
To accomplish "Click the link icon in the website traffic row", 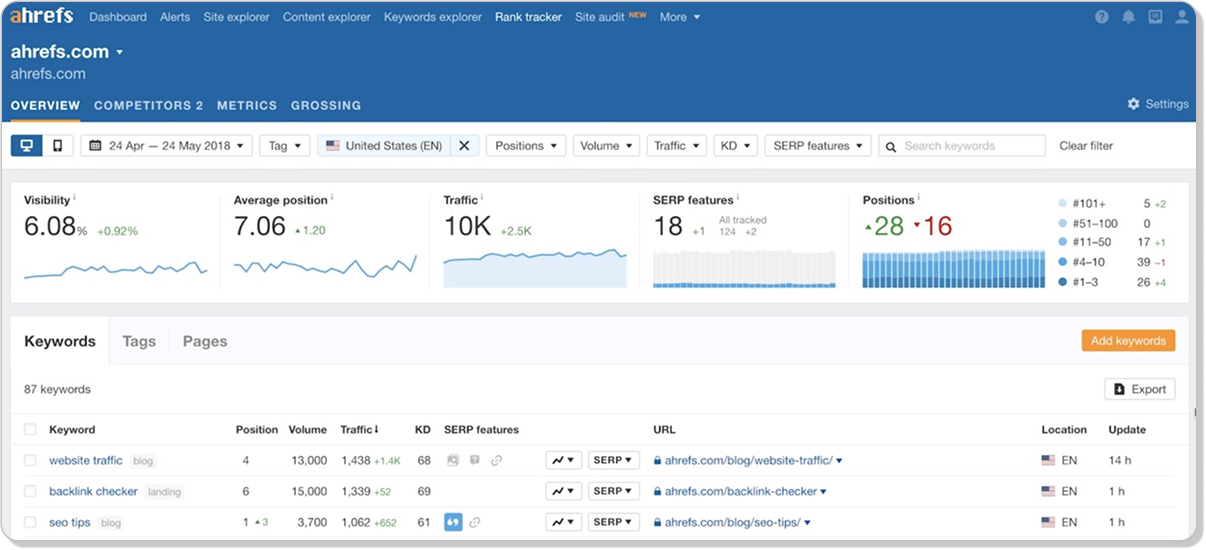I will [x=496, y=461].
